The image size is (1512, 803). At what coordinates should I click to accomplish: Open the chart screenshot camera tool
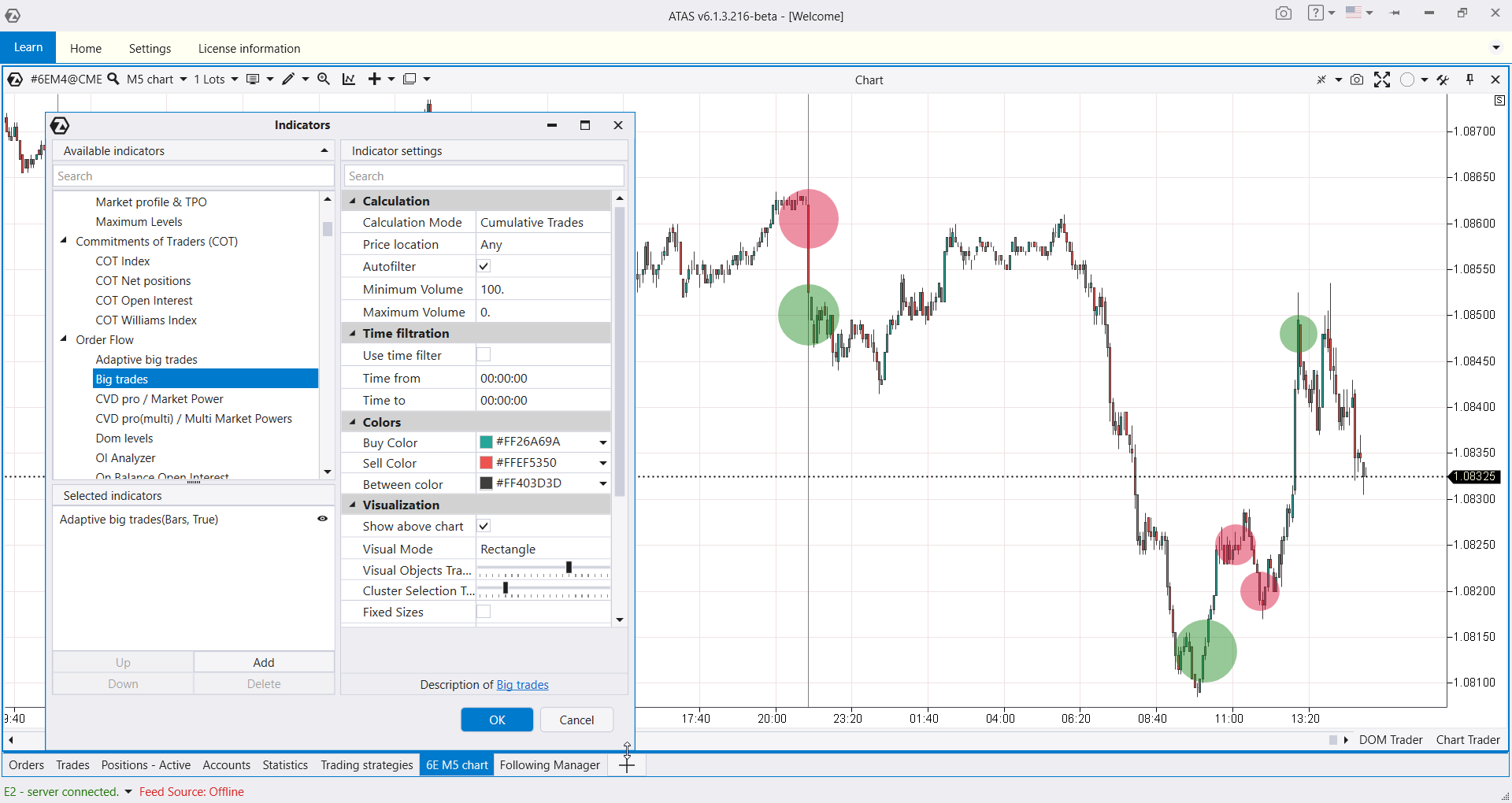click(1356, 80)
